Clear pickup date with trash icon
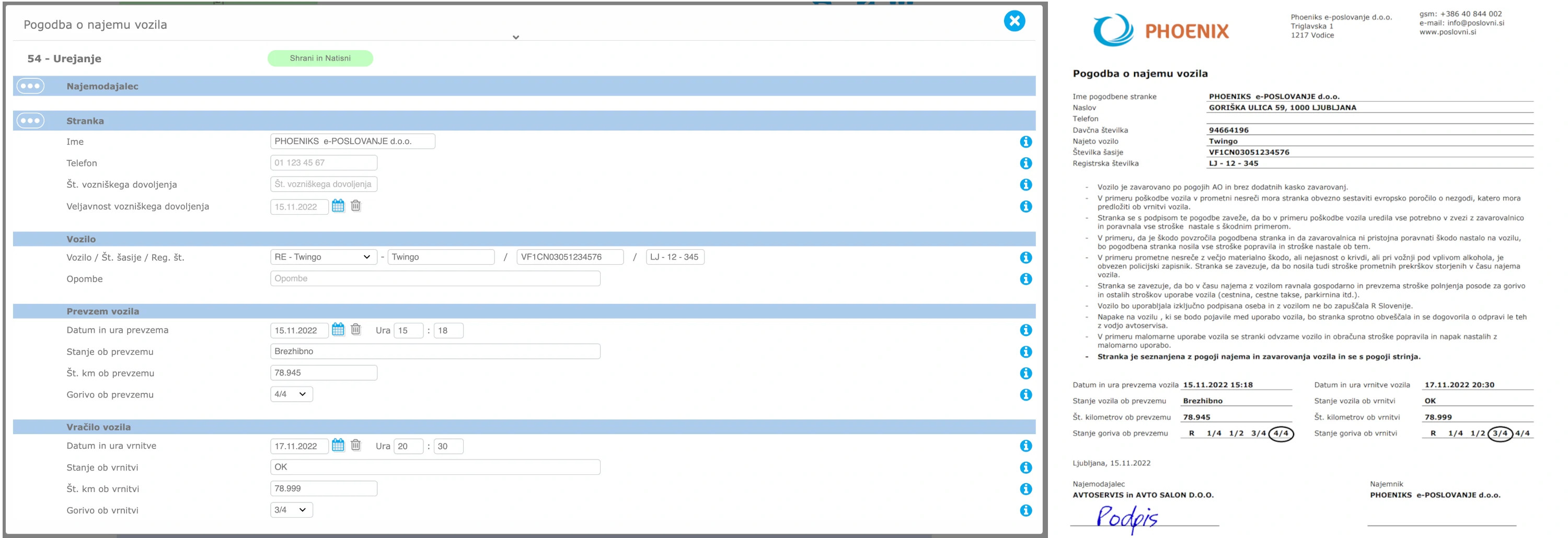 tap(356, 330)
